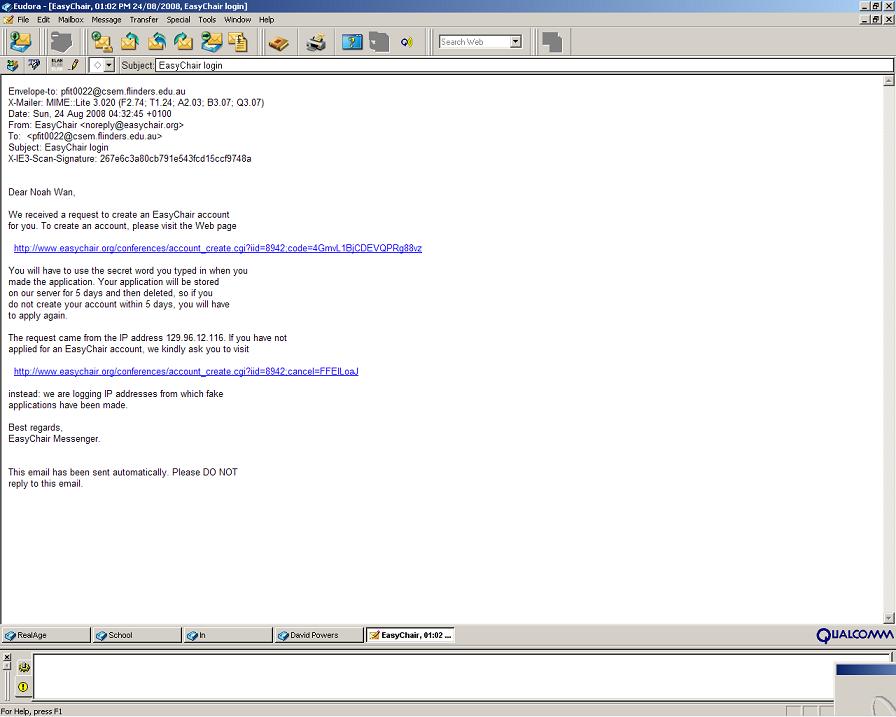The image size is (896, 717).
Task: Expand the Search Web dropdown arrow
Action: click(x=515, y=42)
